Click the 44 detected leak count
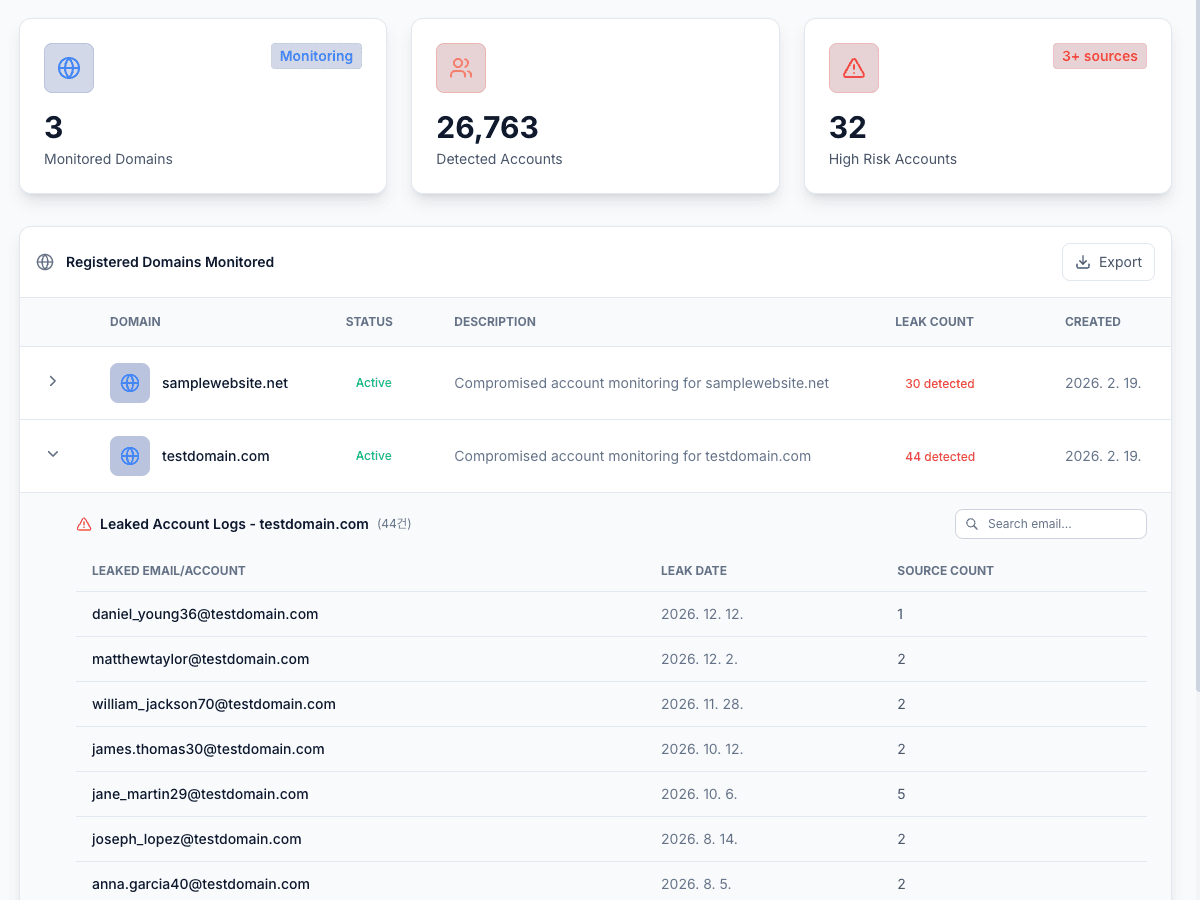Image resolution: width=1200 pixels, height=900 pixels. click(x=939, y=457)
